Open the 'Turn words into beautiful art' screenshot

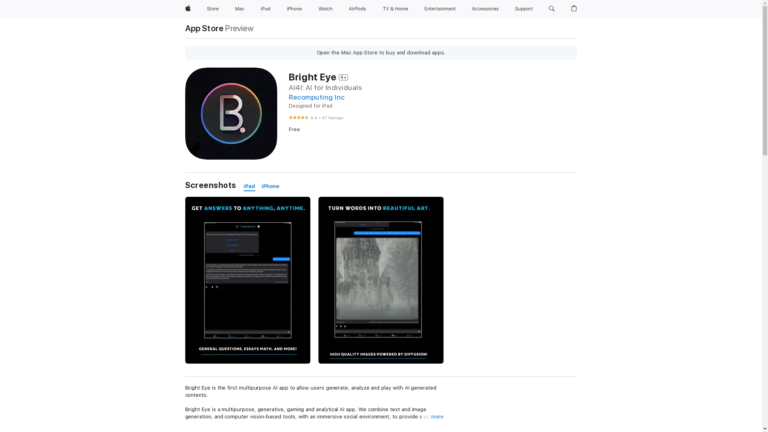click(381, 280)
